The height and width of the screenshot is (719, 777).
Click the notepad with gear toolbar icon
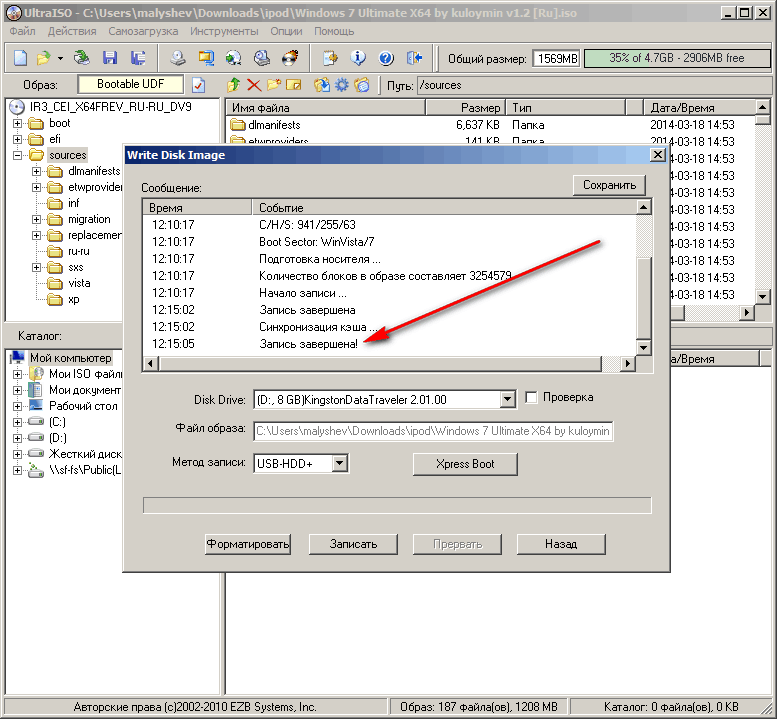coord(330,58)
